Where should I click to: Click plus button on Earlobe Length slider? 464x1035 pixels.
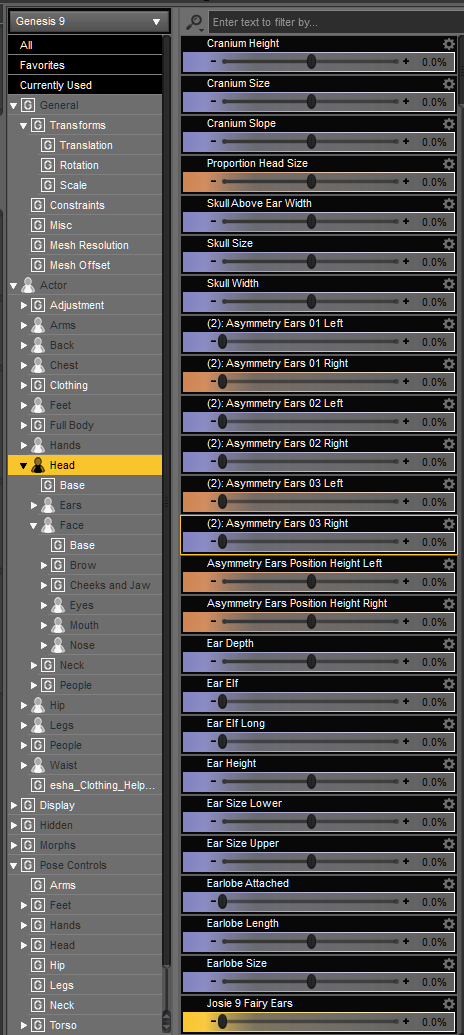[x=406, y=942]
